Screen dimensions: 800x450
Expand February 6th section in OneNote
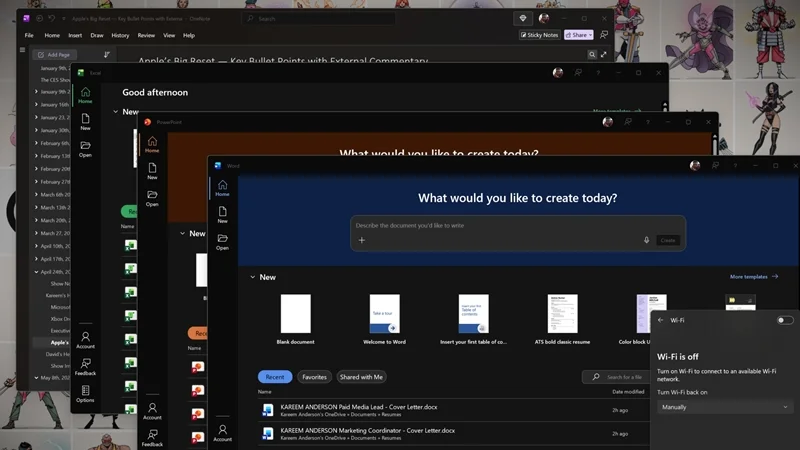coord(36,143)
